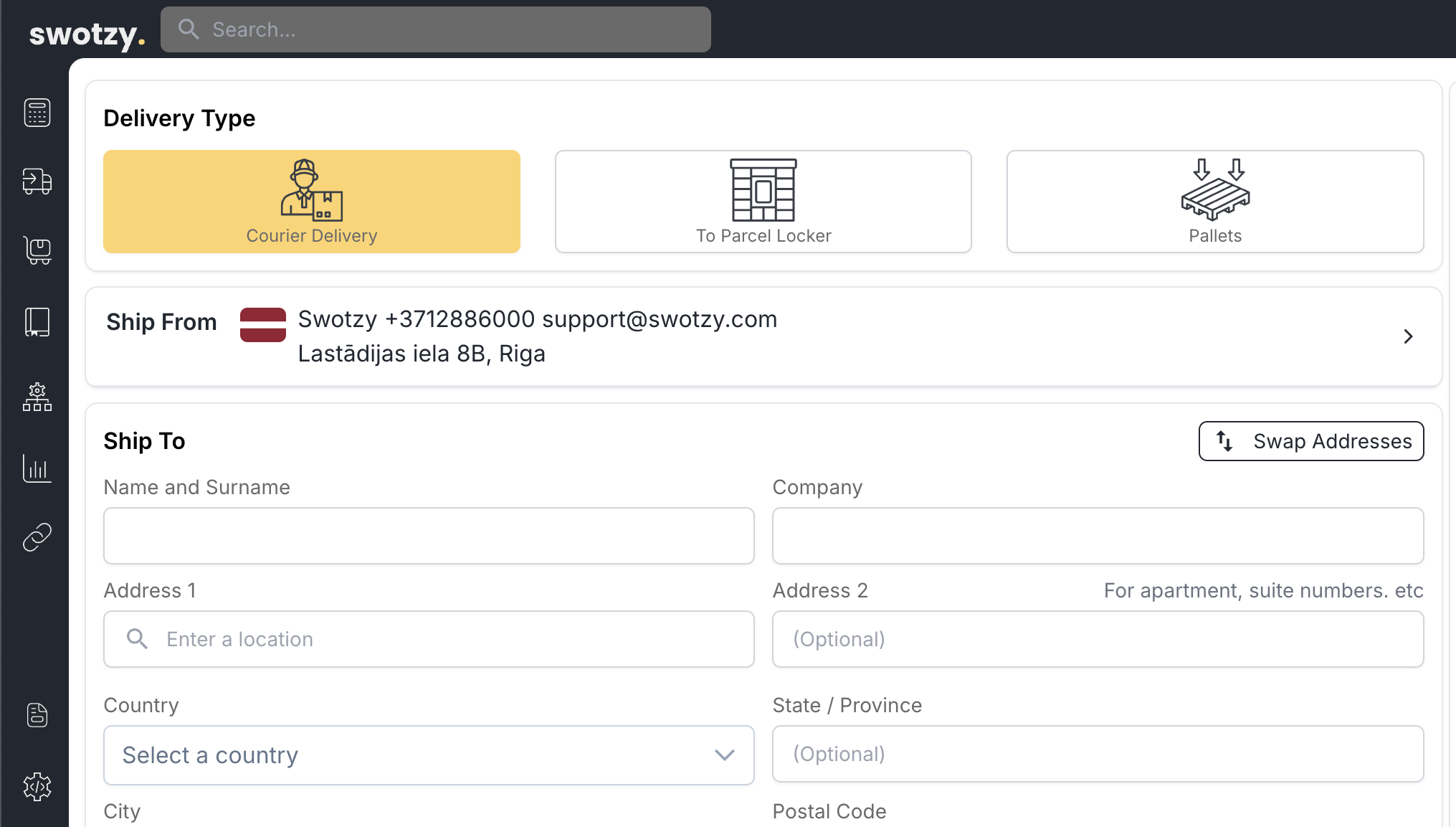Image resolution: width=1456 pixels, height=827 pixels.
Task: Select To Parcel Locker delivery type
Action: pyautogui.click(x=763, y=202)
